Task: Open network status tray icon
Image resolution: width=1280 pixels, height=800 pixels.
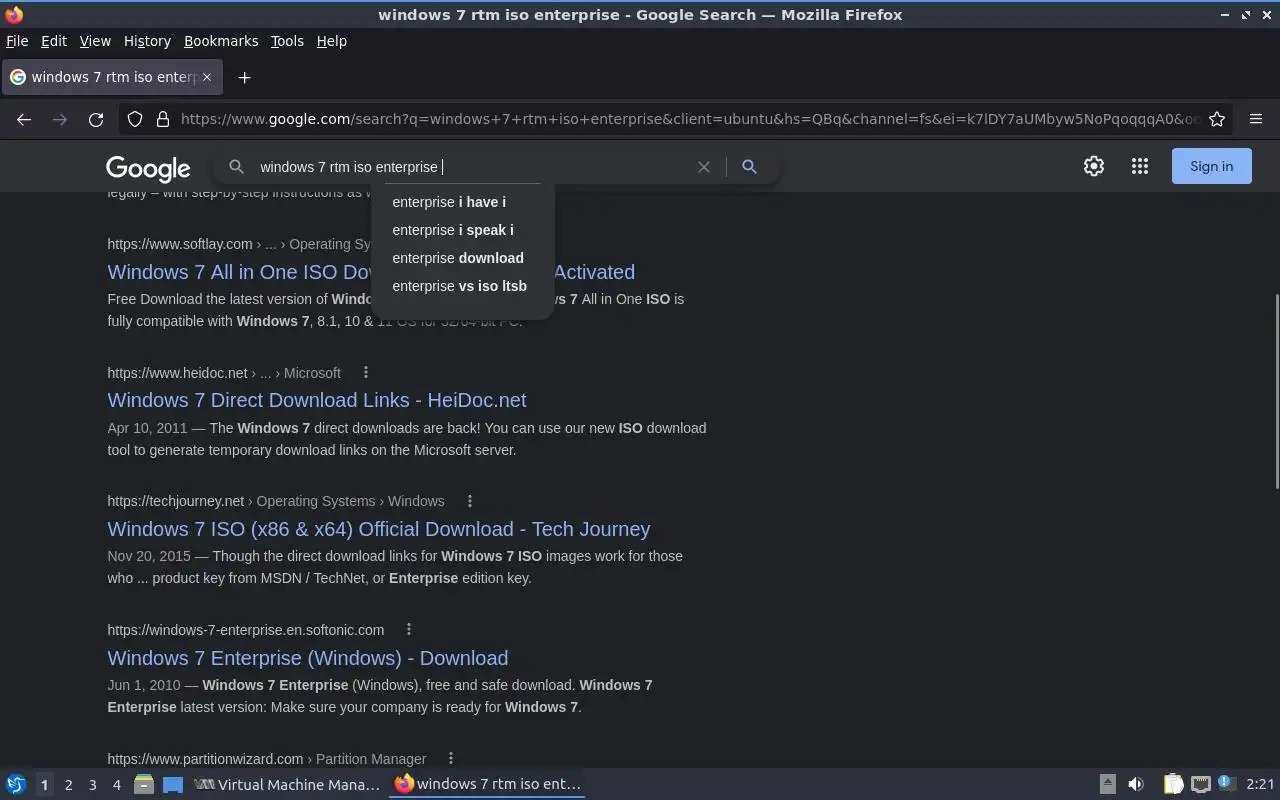Action: [1201, 785]
